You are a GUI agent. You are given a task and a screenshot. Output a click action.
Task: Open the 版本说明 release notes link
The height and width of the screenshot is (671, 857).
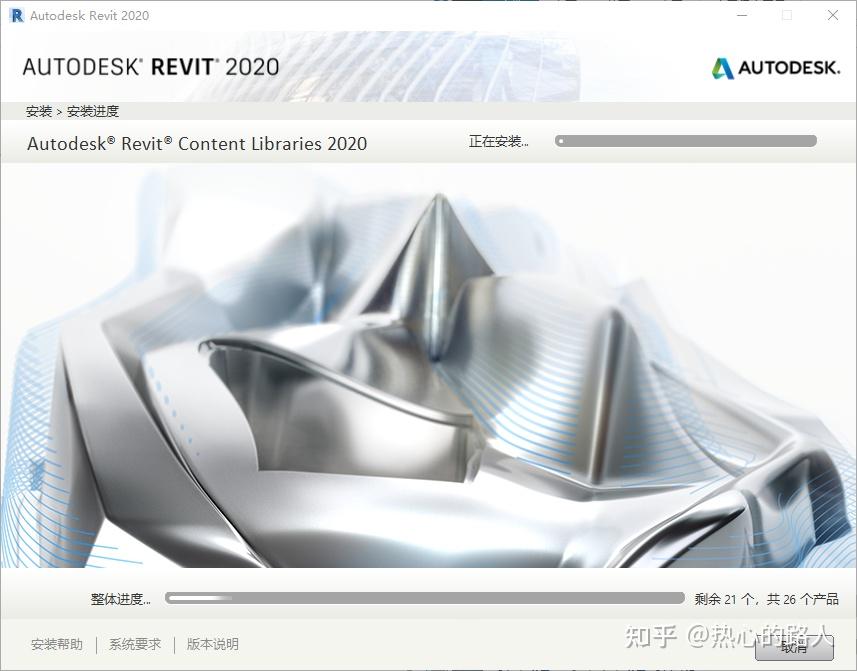click(211, 644)
